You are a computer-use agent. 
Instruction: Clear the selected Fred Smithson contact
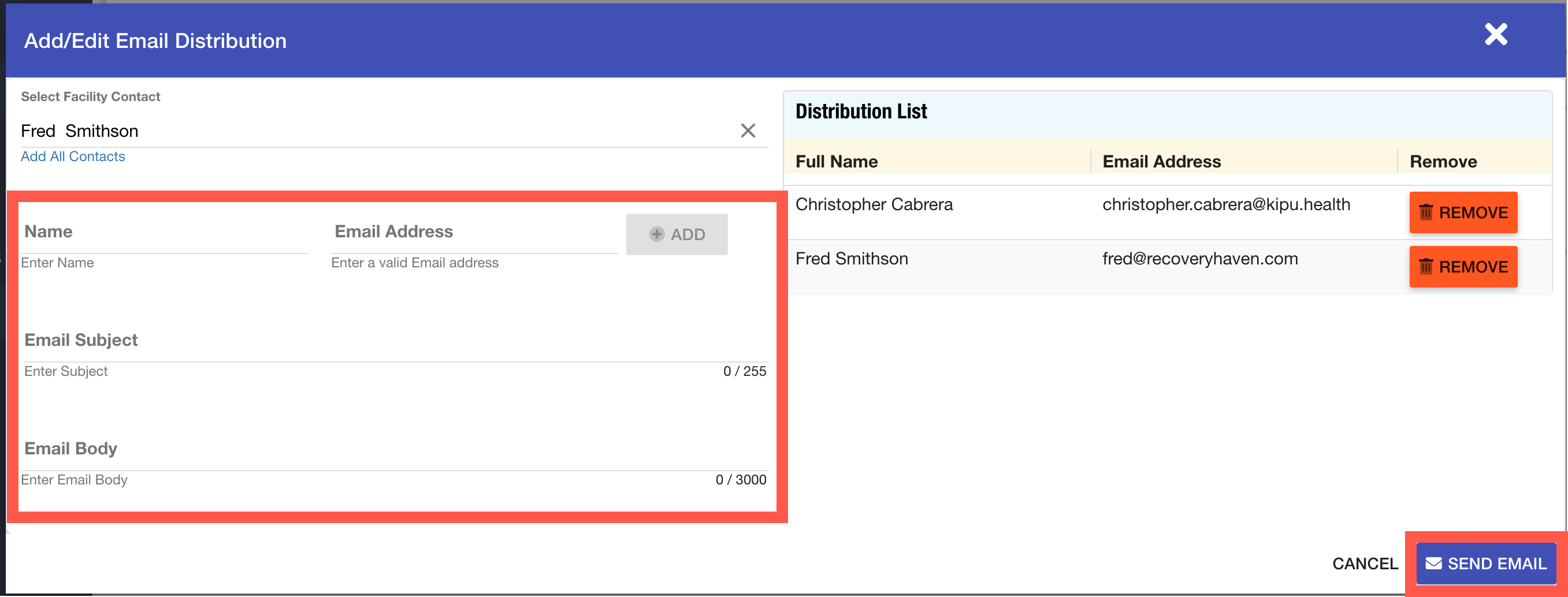(x=748, y=131)
